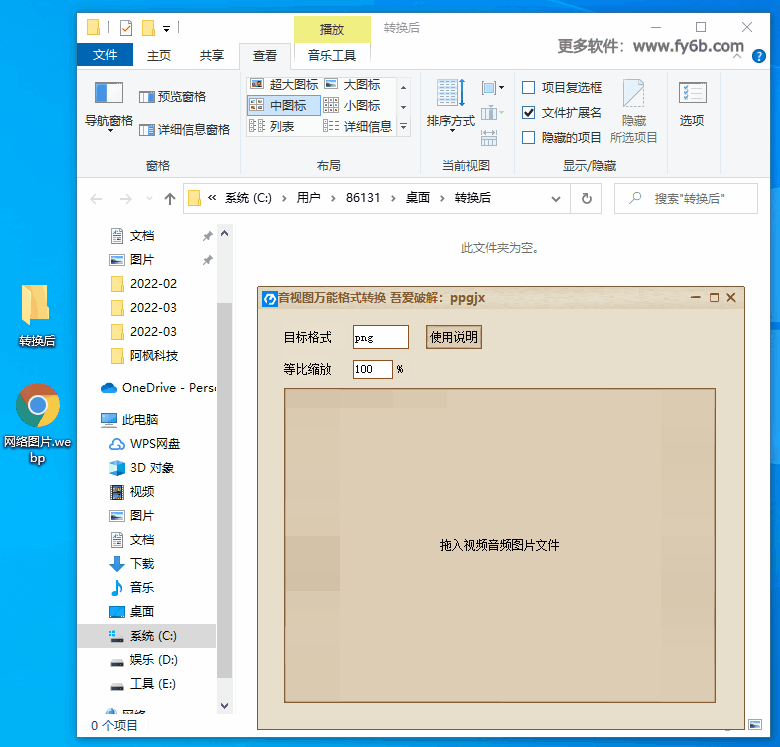Open the sort by icon
This screenshot has height=747, width=780.
point(449,94)
